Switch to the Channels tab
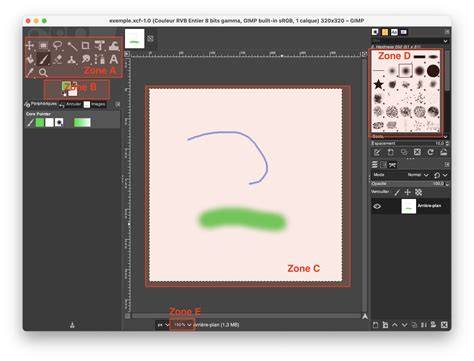Image resolution: width=474 pixels, height=361 pixels. tap(384, 165)
